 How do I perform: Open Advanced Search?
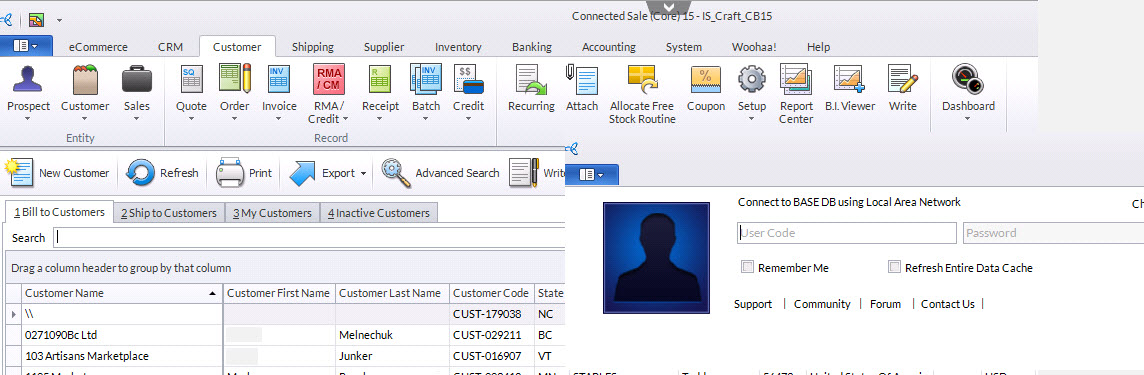441,173
